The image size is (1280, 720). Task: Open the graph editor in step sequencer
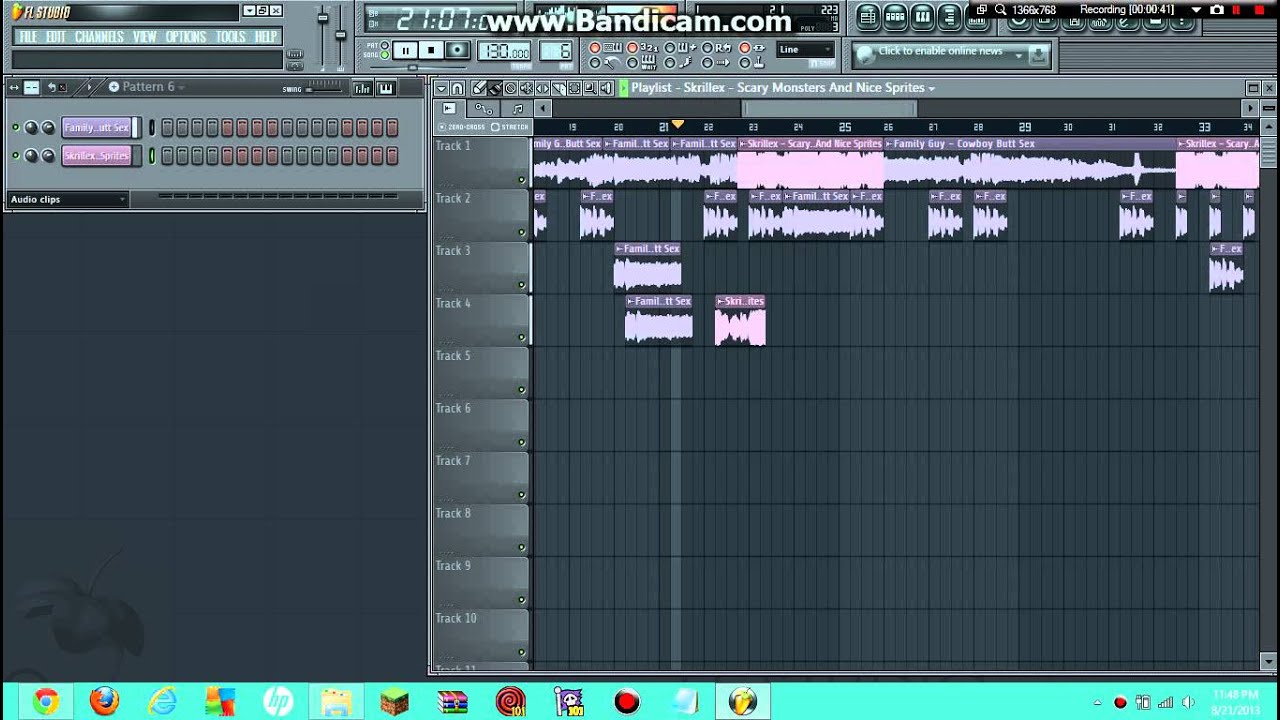point(362,88)
